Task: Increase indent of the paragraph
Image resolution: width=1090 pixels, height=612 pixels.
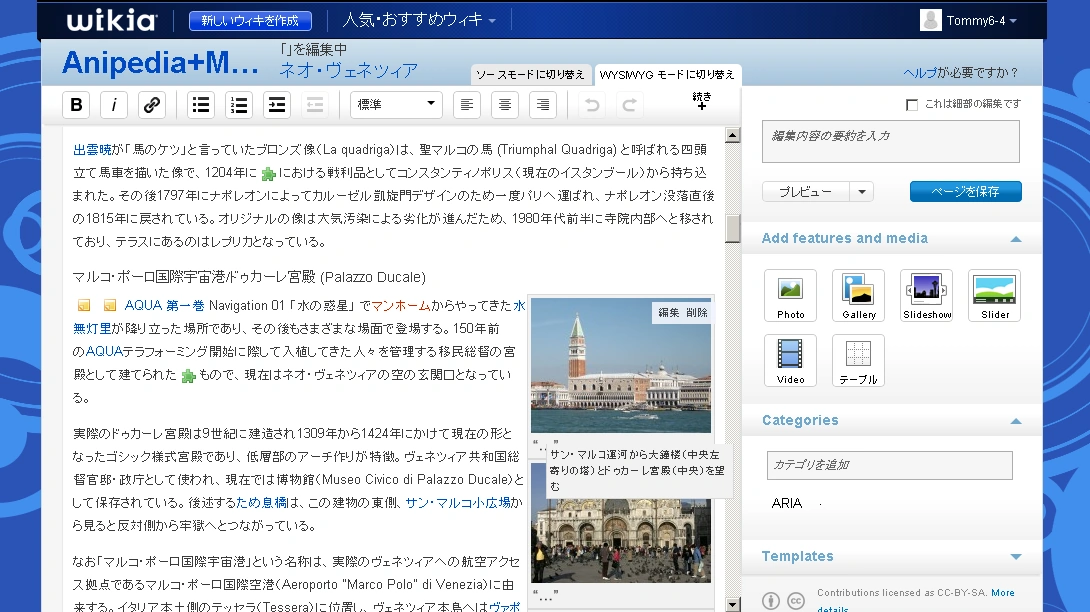Action: (x=277, y=105)
